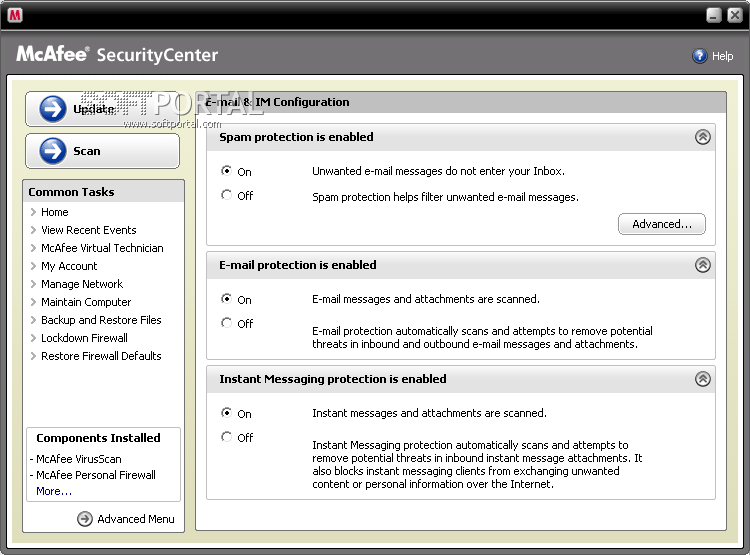Close the SecurityCenter window
Image resolution: width=750 pixels, height=555 pixels.
tap(735, 15)
